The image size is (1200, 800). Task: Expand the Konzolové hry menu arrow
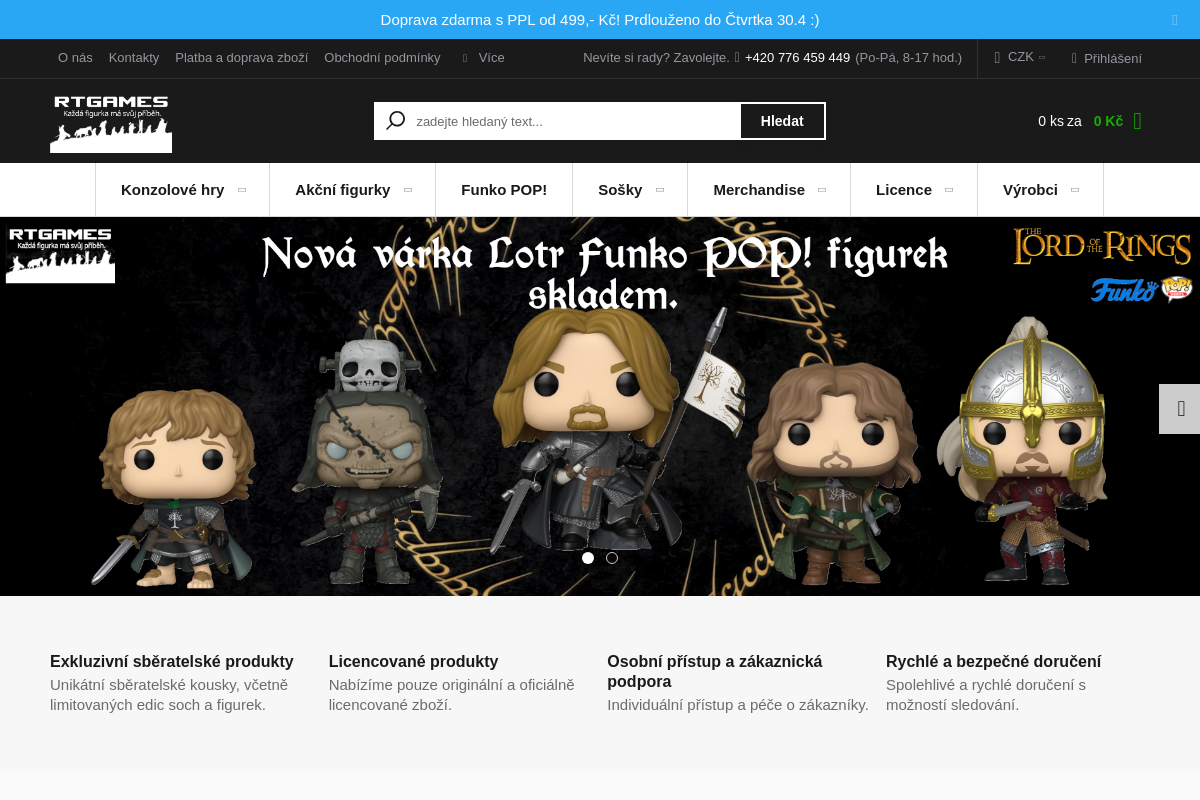tap(242, 190)
